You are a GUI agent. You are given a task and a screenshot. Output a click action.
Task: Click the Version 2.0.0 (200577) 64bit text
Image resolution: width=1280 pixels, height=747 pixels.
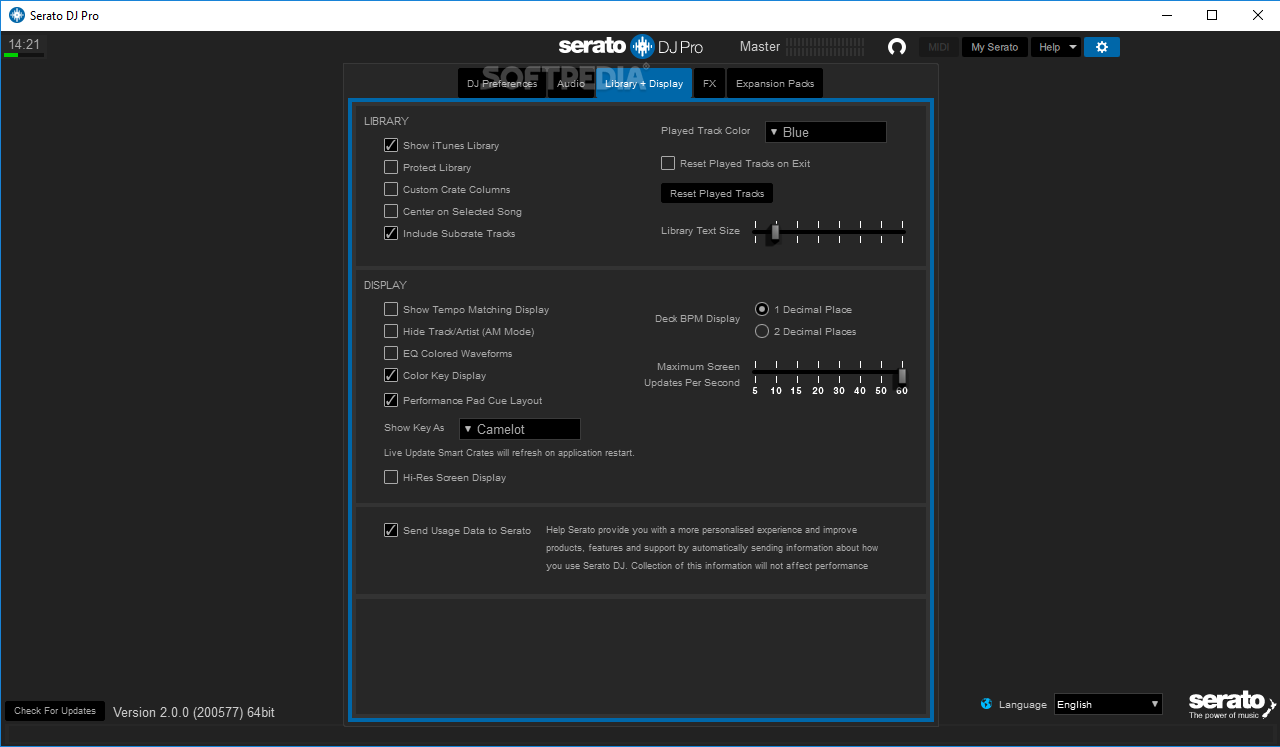click(194, 712)
